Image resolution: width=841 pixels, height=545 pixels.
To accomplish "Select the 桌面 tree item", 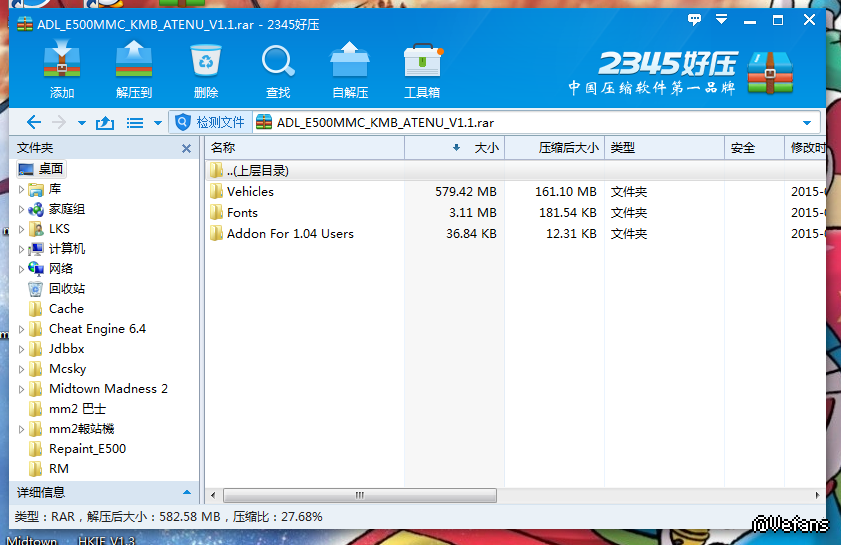I will pyautogui.click(x=41, y=169).
